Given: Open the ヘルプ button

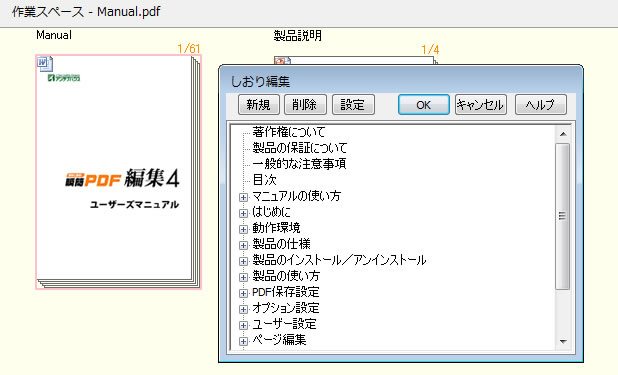Looking at the screenshot, I should [541, 104].
